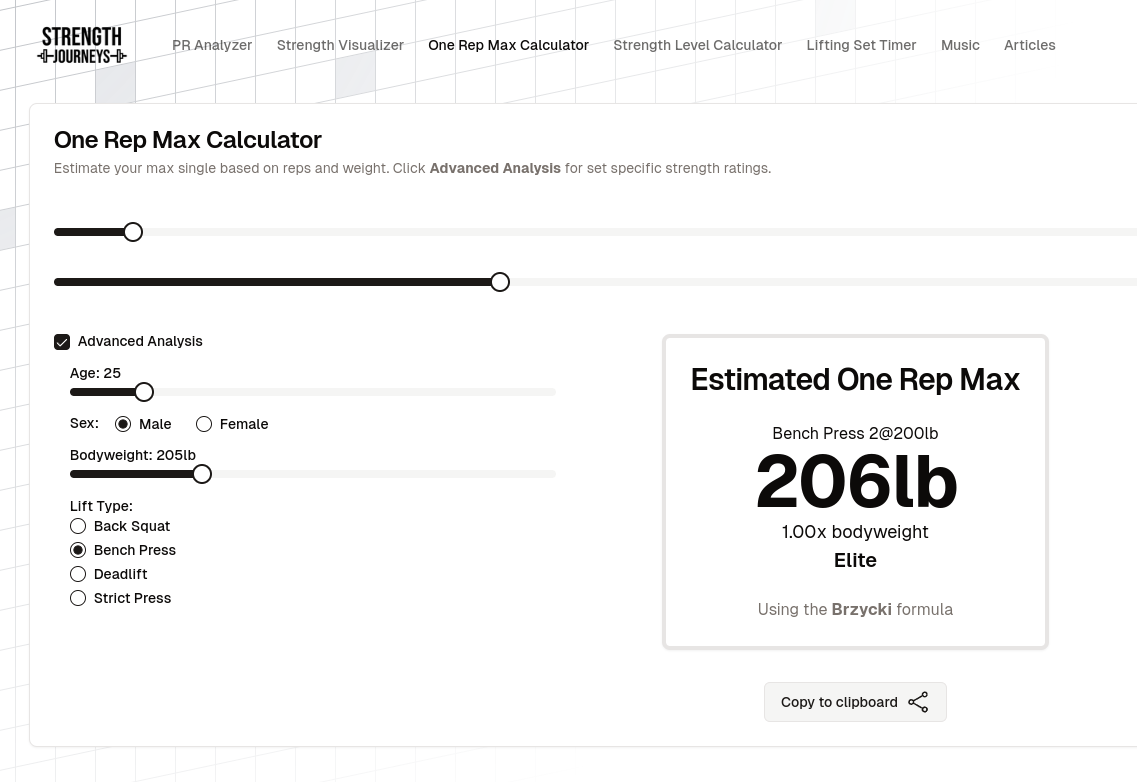The height and width of the screenshot is (782, 1137).
Task: Open the Articles page
Action: (1029, 45)
